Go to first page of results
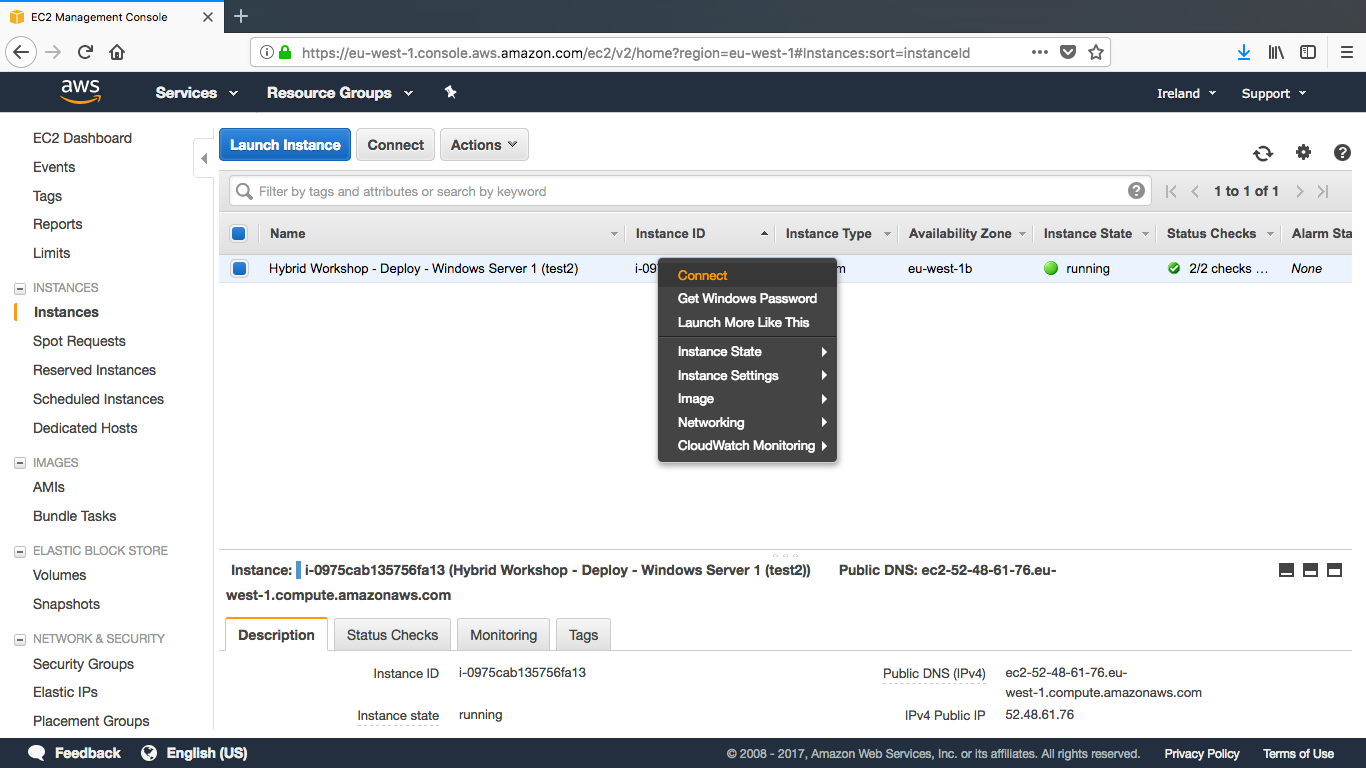This screenshot has height=768, width=1366. tap(1171, 191)
